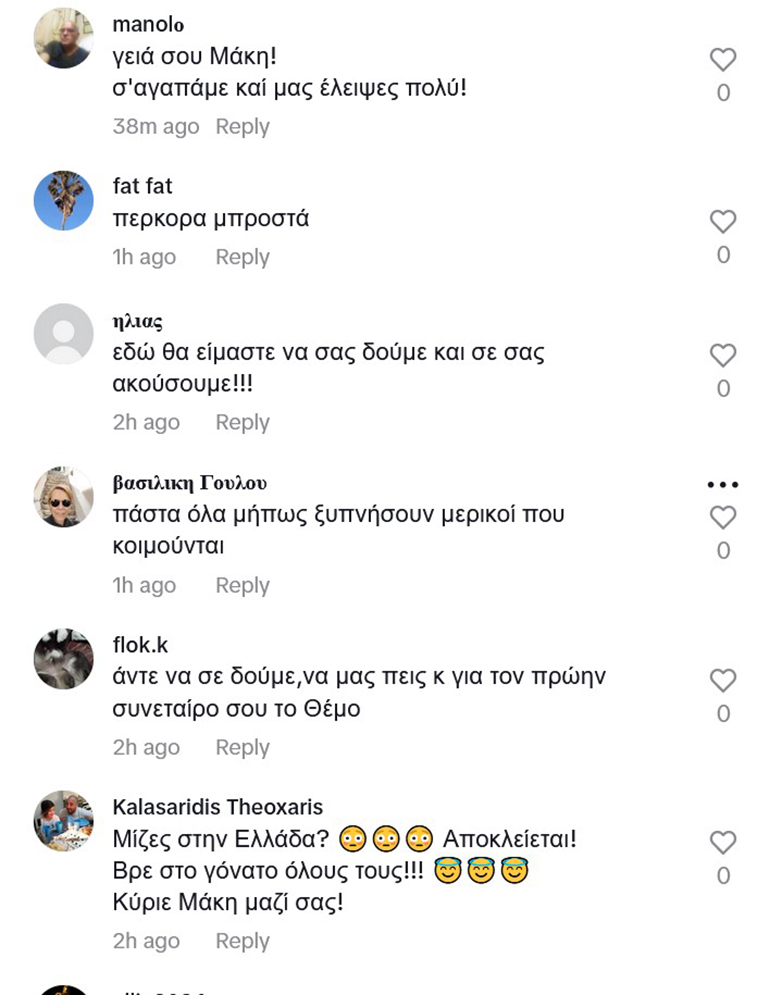Like fat fat's comment
The height and width of the screenshot is (995, 782).
[x=723, y=222]
